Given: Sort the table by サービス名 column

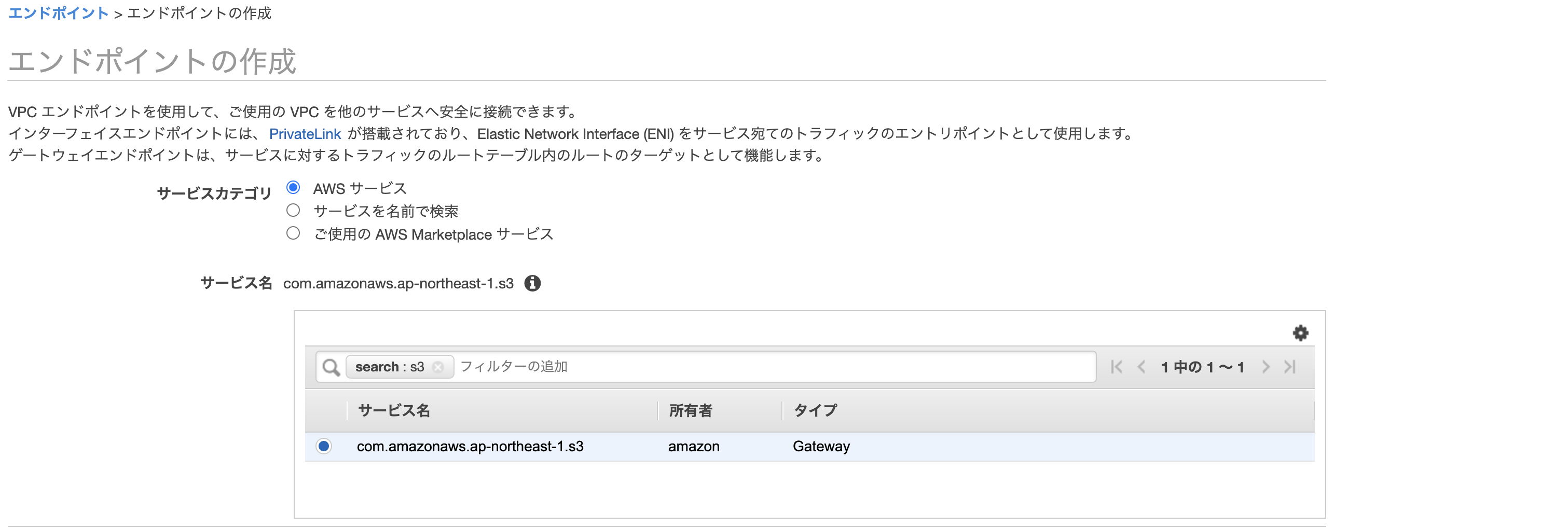Looking at the screenshot, I should pyautogui.click(x=394, y=411).
